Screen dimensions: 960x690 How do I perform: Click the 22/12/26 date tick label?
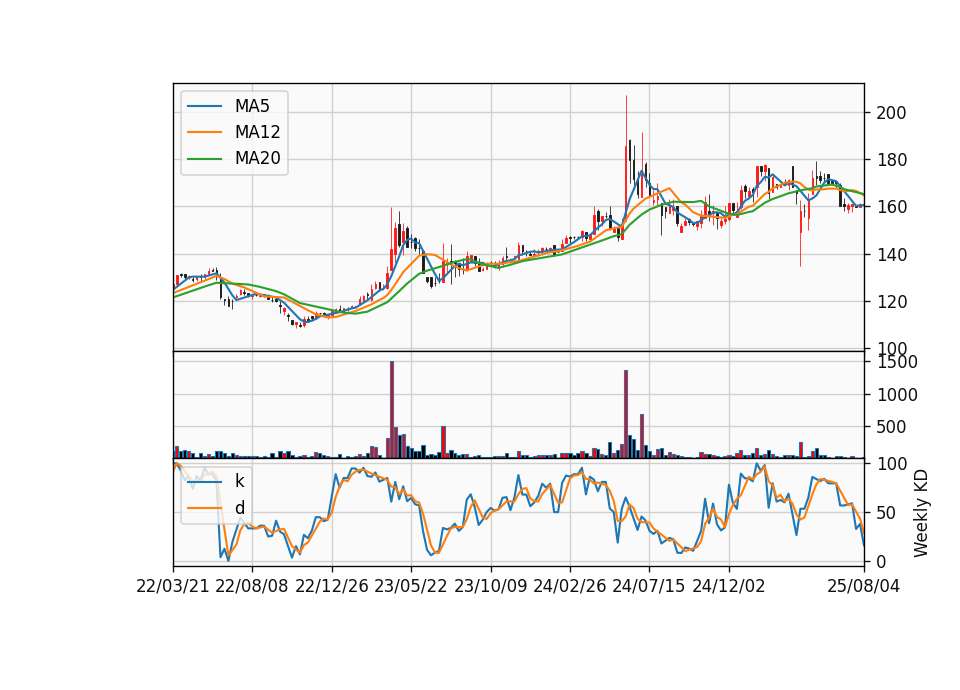pyautogui.click(x=332, y=587)
